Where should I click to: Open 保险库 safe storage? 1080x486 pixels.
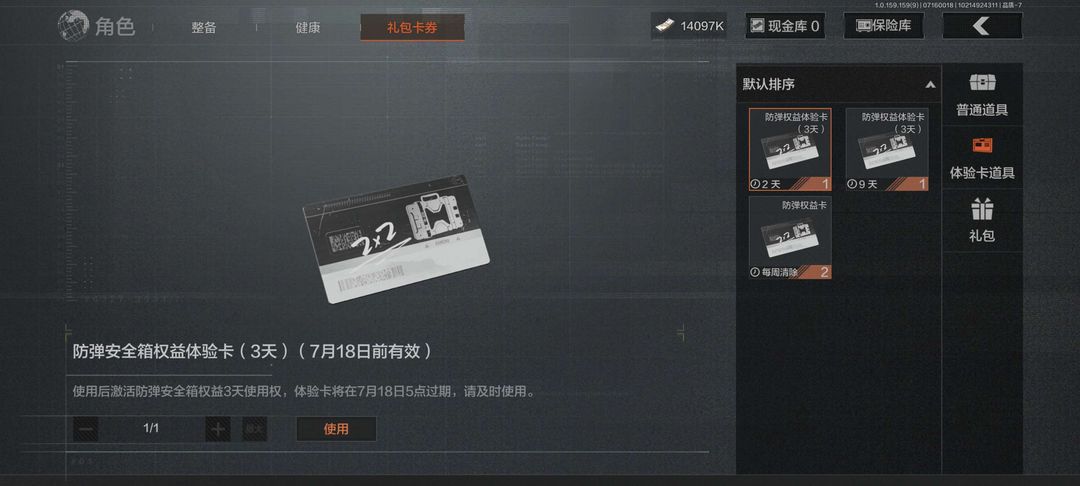click(x=884, y=26)
